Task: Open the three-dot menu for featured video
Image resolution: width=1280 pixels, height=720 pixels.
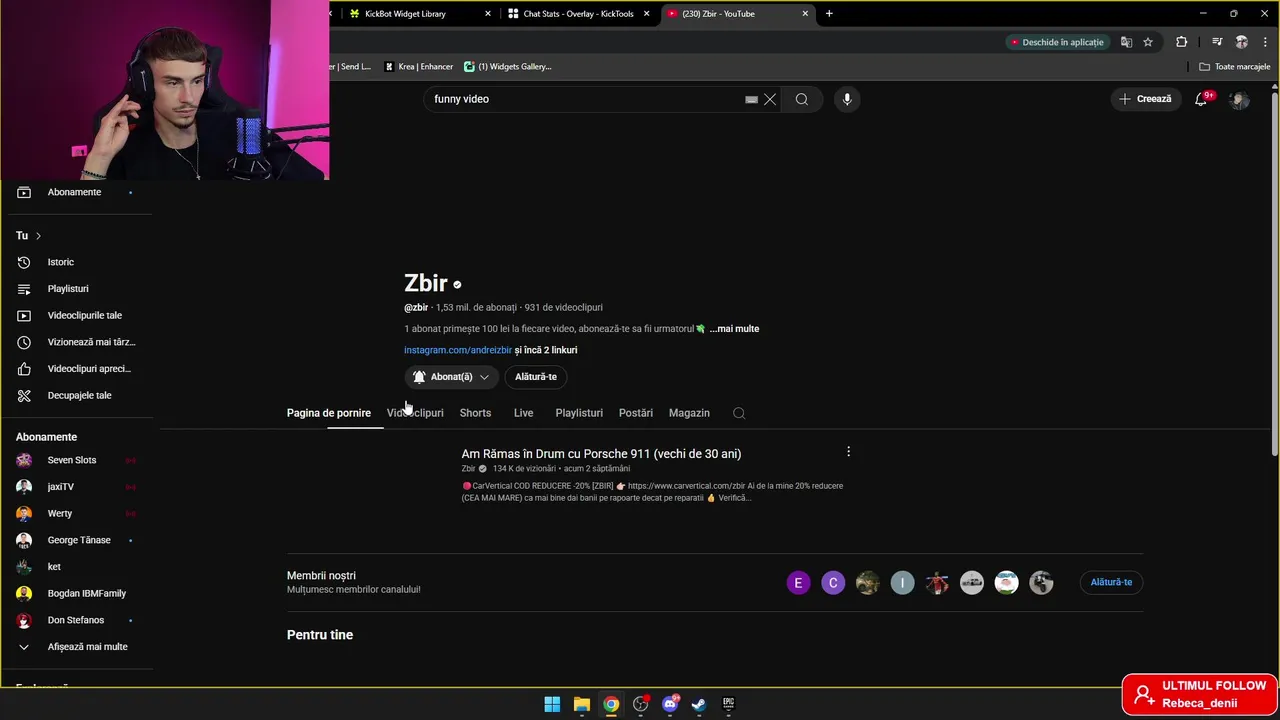Action: pos(848,452)
